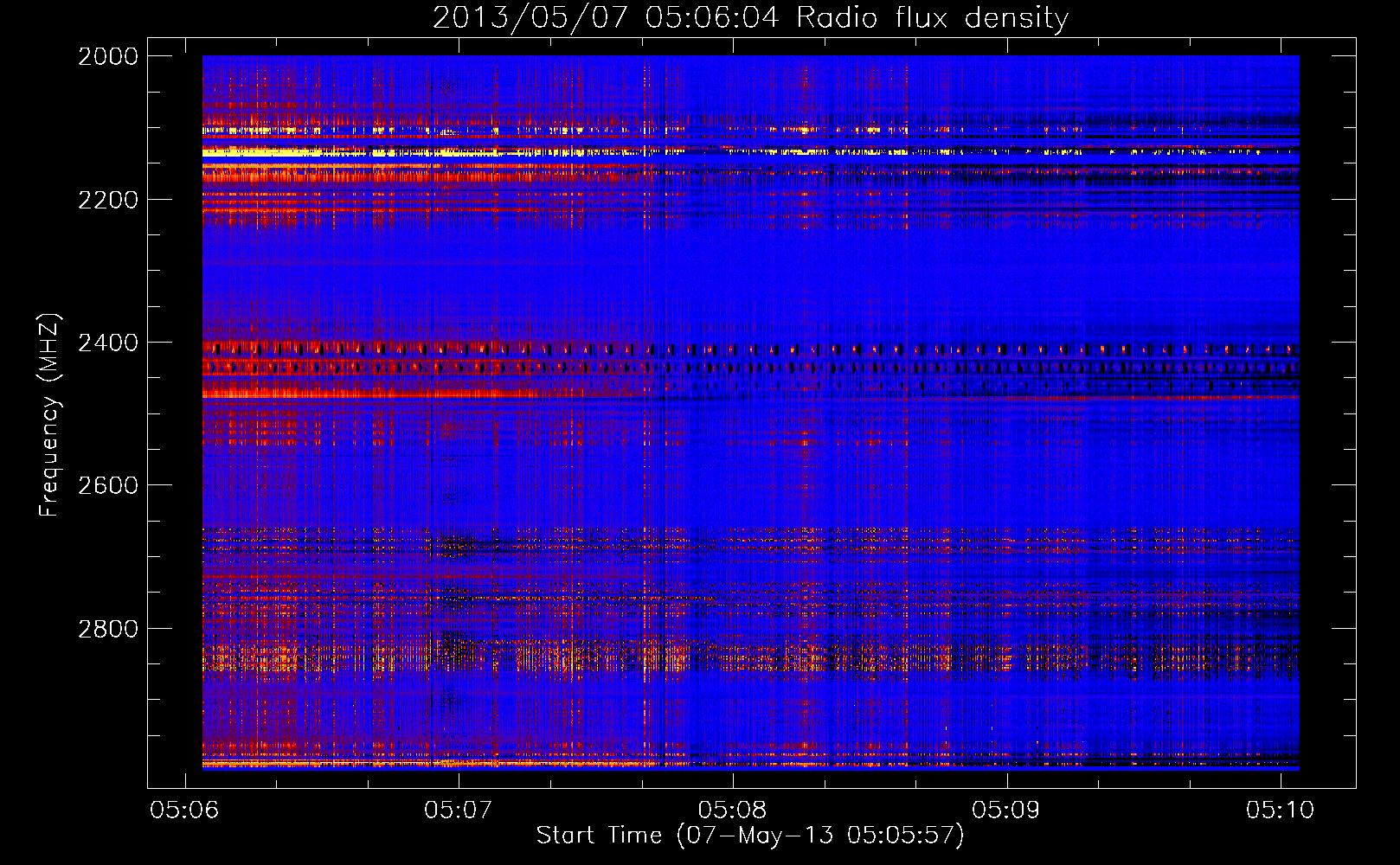Viewport: 1400px width, 865px height.
Task: Click the '2200' frequency axis label
Action: [x=108, y=200]
